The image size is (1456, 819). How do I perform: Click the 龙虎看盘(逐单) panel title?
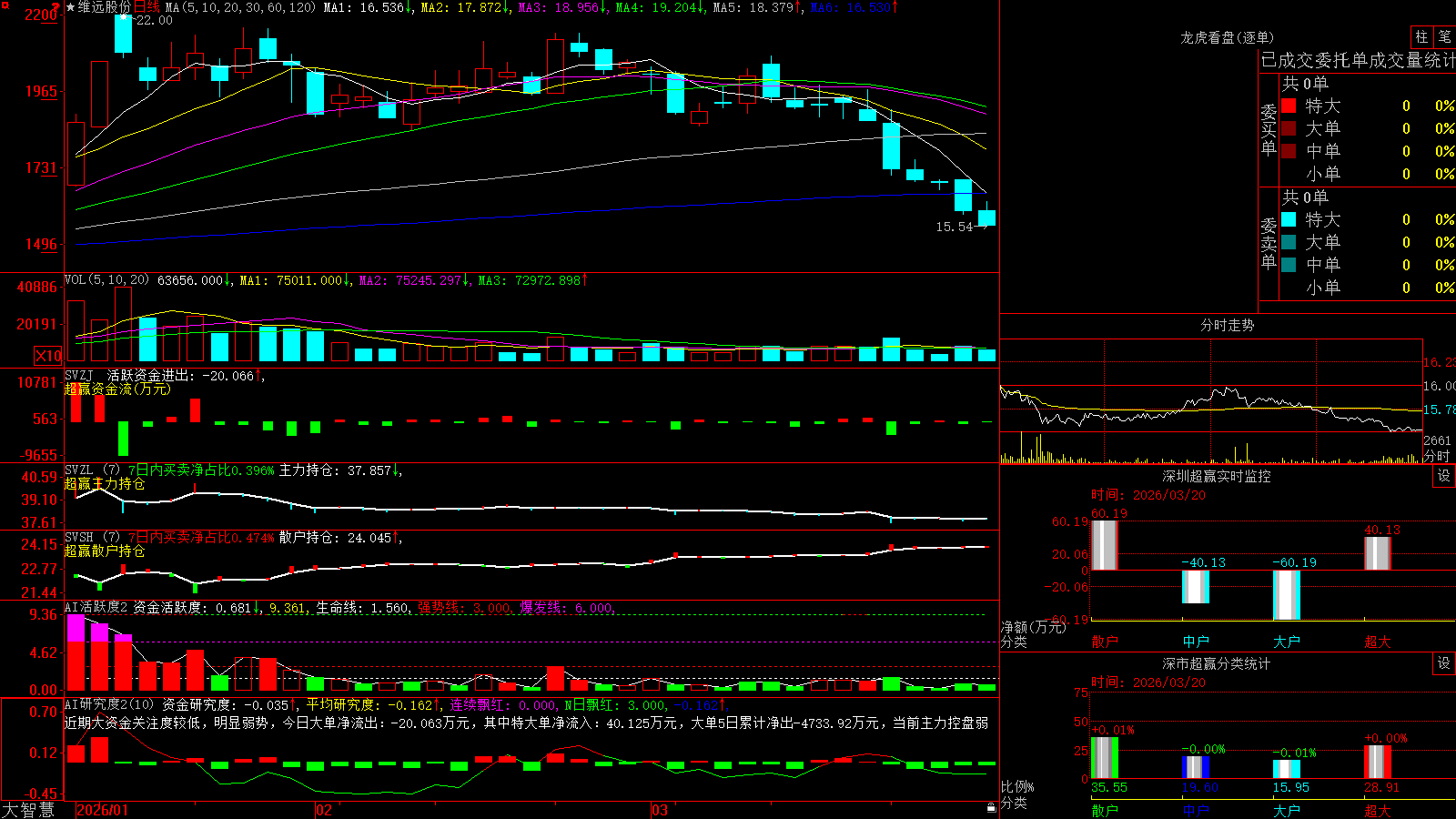(1228, 37)
